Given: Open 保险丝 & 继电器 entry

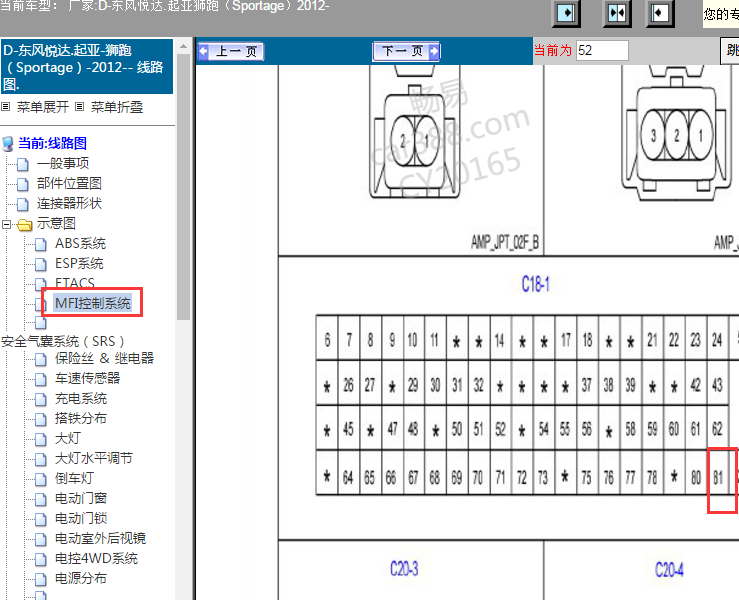Looking at the screenshot, I should pyautogui.click(x=104, y=358).
